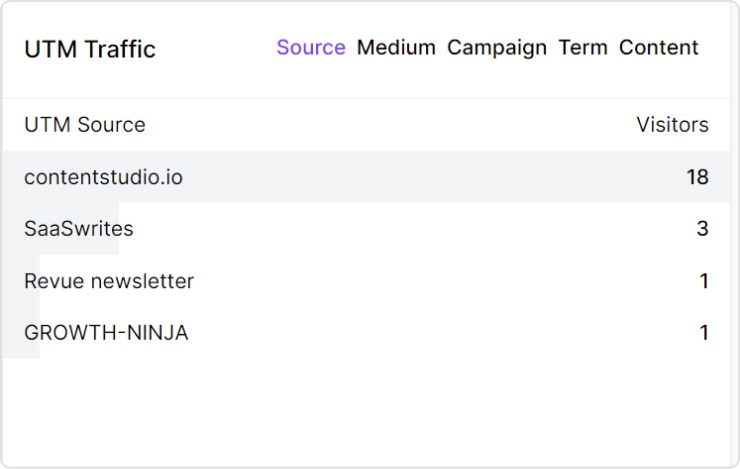Image resolution: width=740 pixels, height=469 pixels.
Task: Click the SaaSwrites visitor count 3
Action: click(702, 229)
